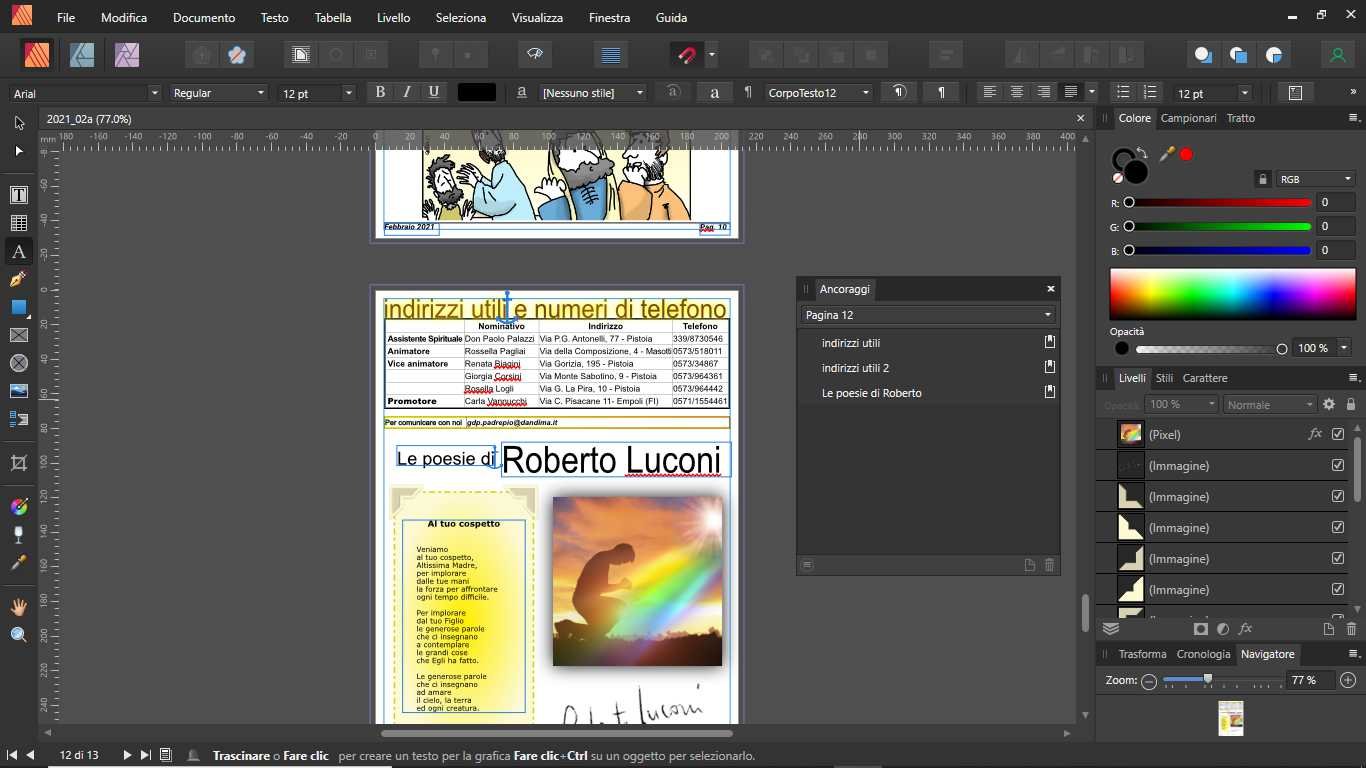Click the Opacità slider in Colore panel
Viewport: 1366px width, 768px height.
[x=1208, y=349]
